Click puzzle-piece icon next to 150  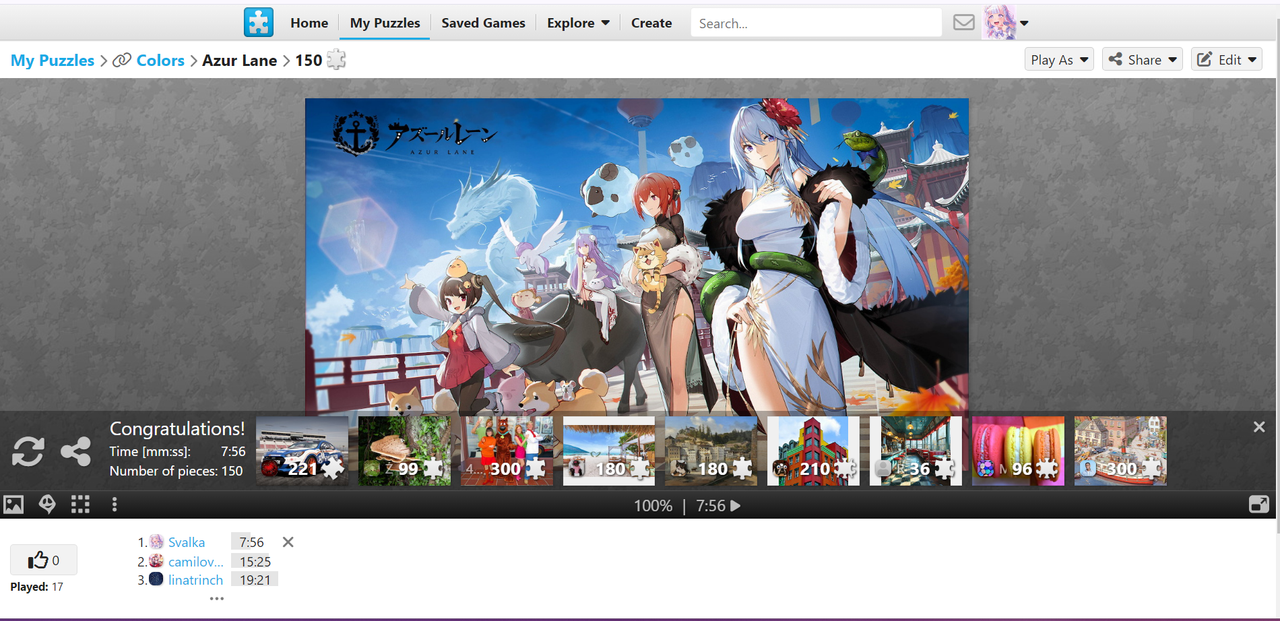click(336, 60)
